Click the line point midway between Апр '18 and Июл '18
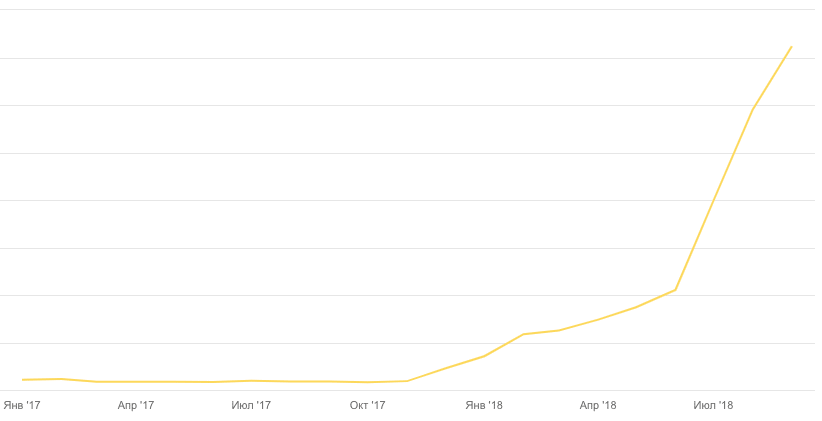The image size is (822, 421). tap(655, 298)
